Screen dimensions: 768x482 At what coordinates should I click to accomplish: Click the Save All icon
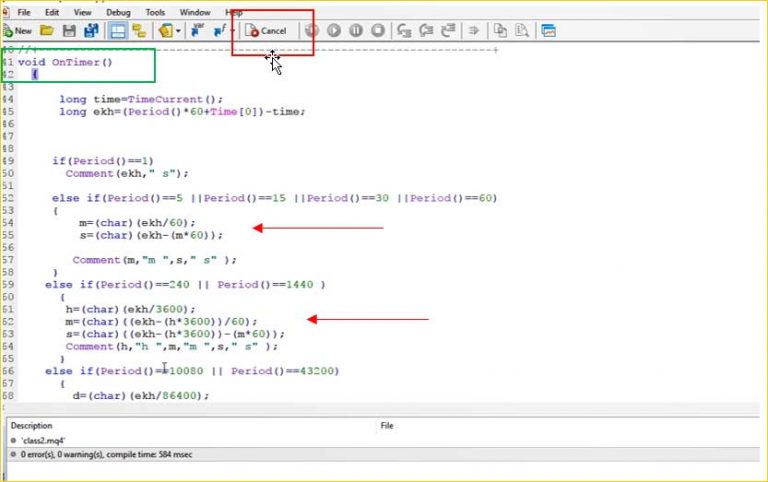point(91,31)
